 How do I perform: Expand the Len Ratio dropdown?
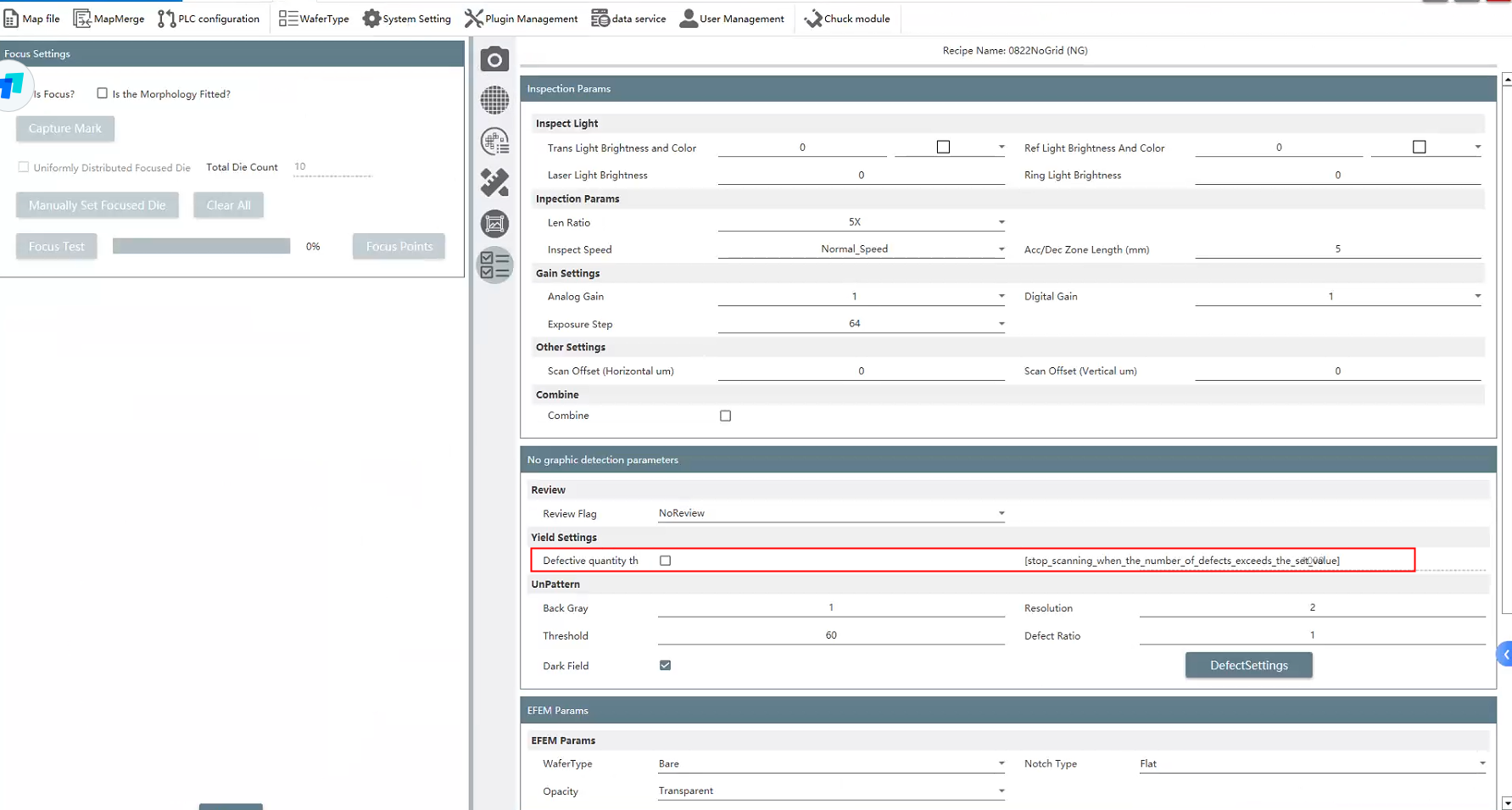1001,222
